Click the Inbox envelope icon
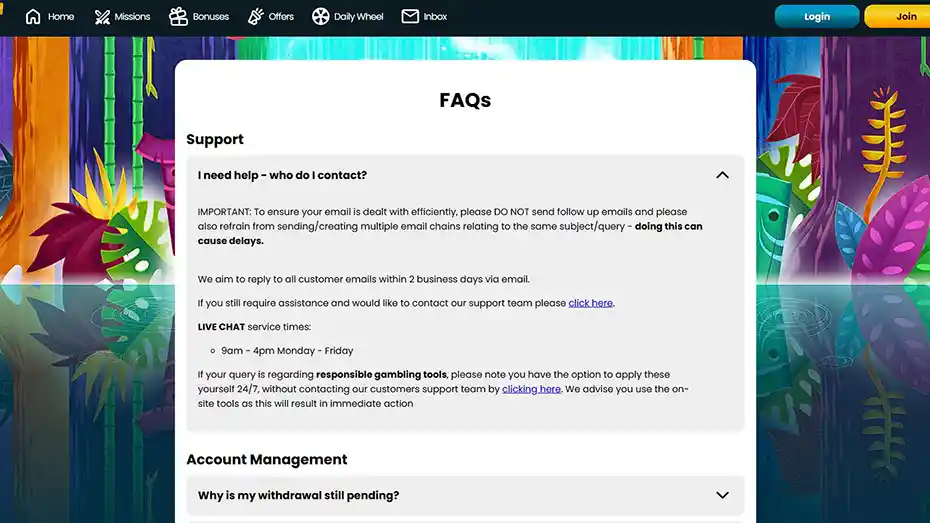Image resolution: width=930 pixels, height=523 pixels. point(410,16)
